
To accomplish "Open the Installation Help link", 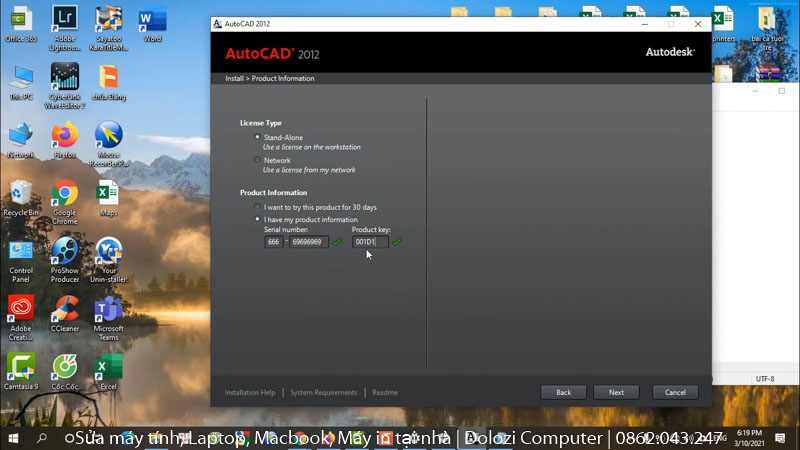I will [250, 393].
